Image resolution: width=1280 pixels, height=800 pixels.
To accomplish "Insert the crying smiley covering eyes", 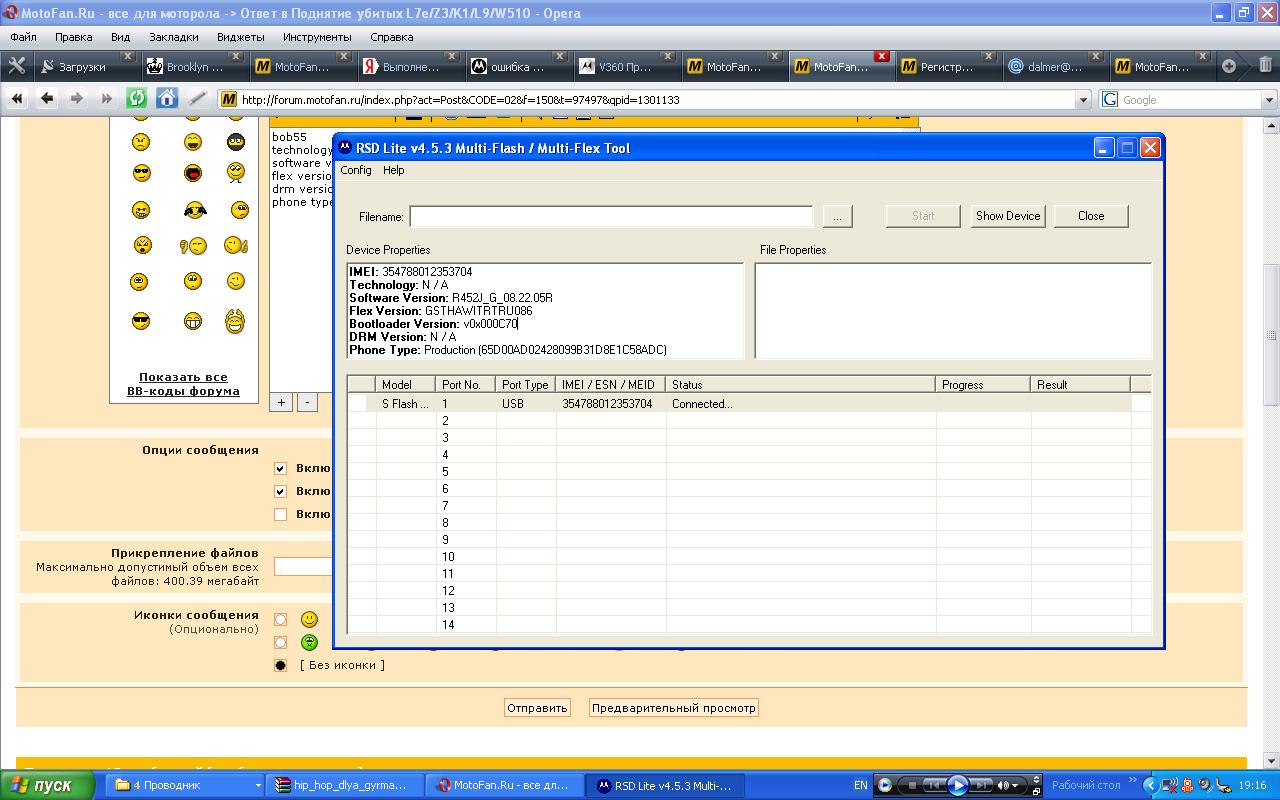I will [195, 210].
